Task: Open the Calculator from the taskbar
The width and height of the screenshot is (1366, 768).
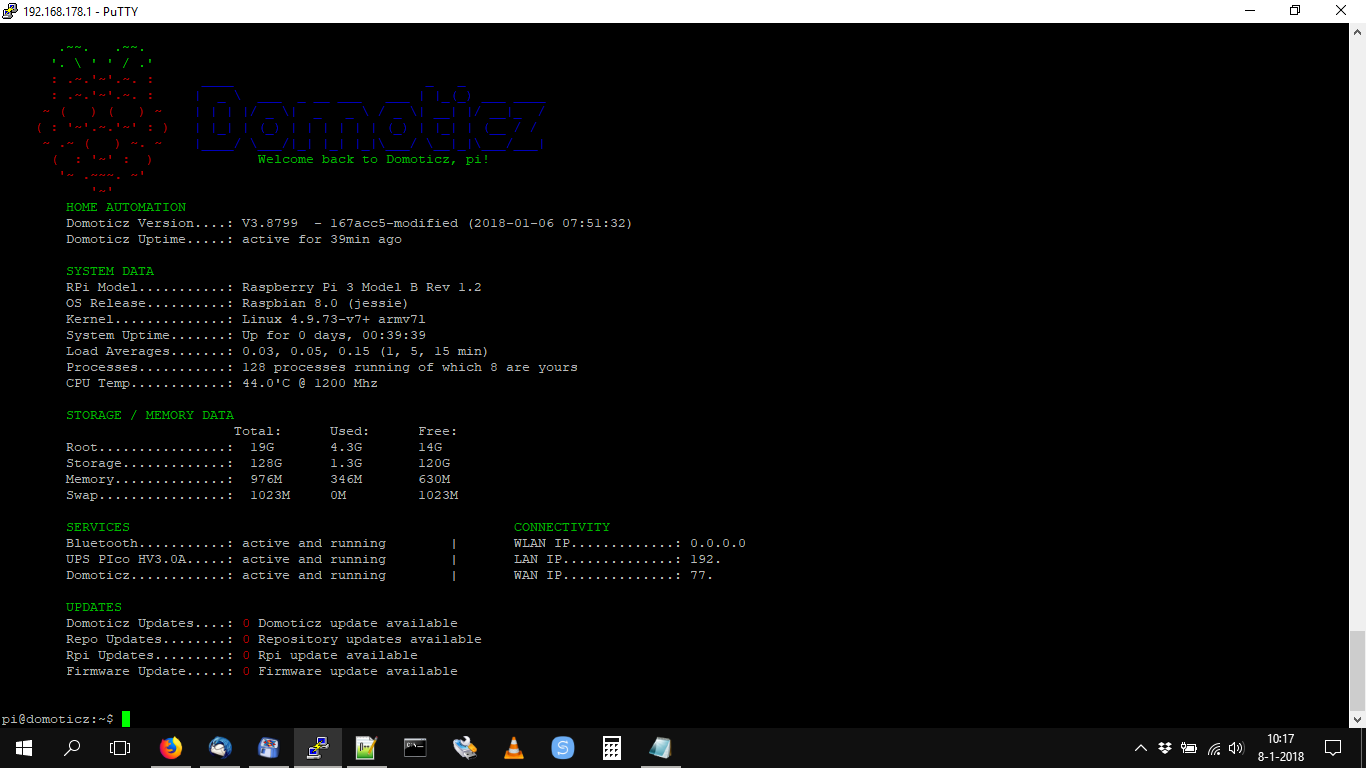Action: pos(612,747)
